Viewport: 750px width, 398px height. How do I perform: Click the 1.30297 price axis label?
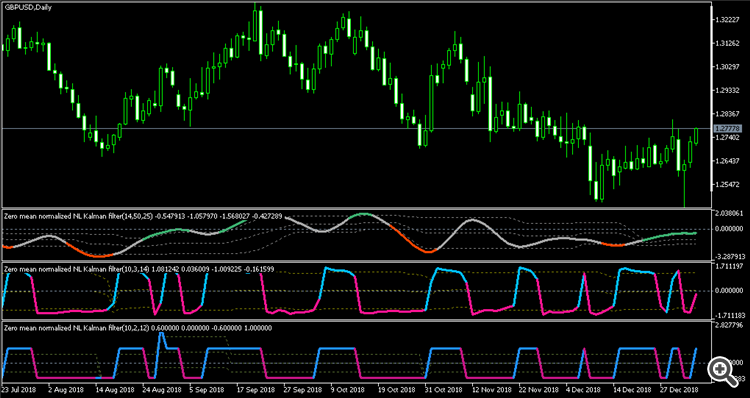point(727,67)
